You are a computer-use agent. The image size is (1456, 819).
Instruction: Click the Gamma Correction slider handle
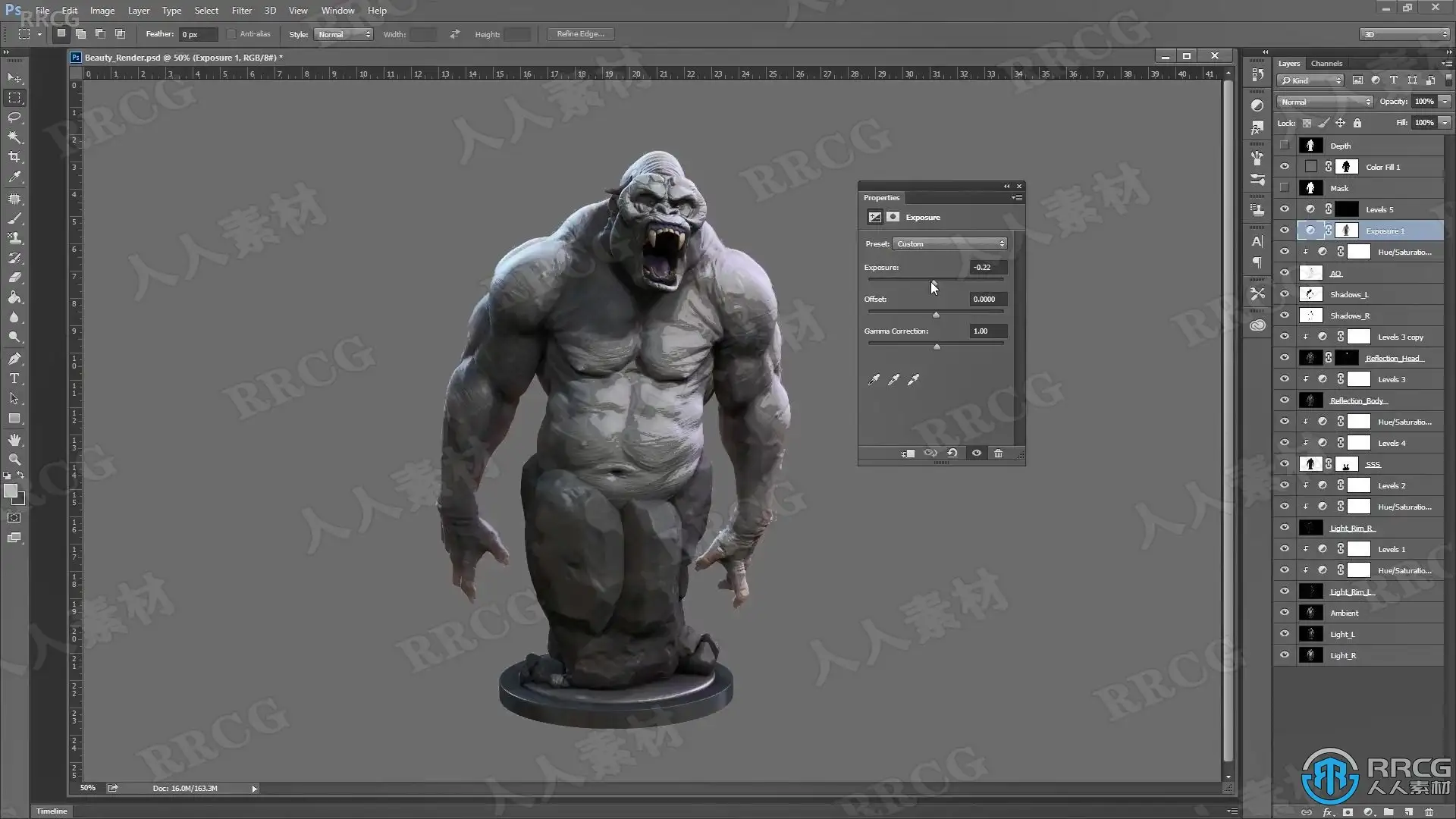tap(937, 347)
